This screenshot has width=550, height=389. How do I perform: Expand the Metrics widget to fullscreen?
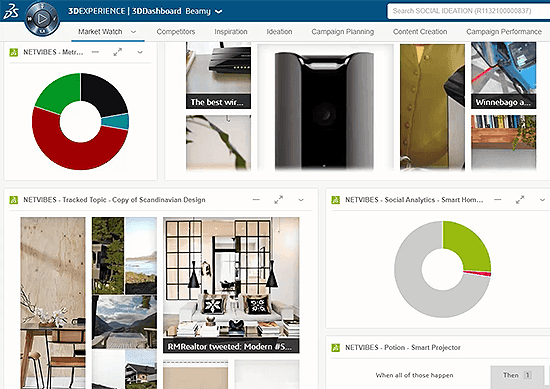[118, 52]
